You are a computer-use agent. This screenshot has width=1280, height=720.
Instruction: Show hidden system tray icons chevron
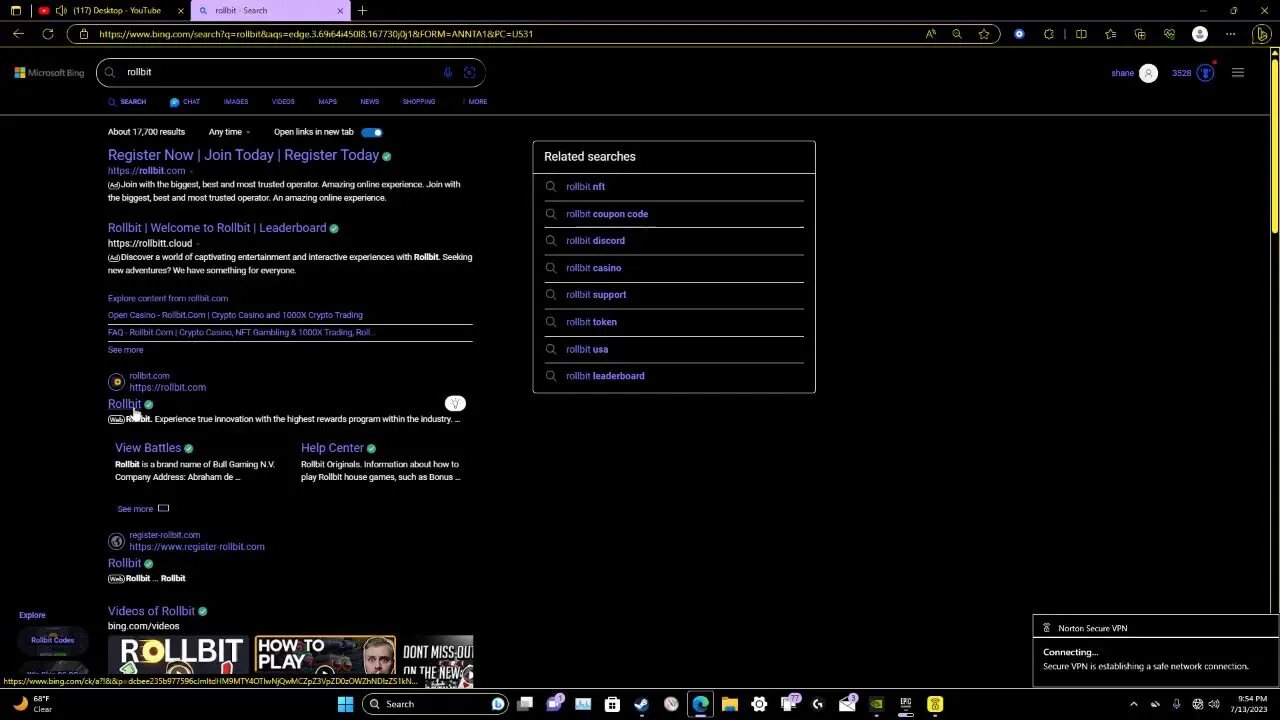(x=1135, y=704)
